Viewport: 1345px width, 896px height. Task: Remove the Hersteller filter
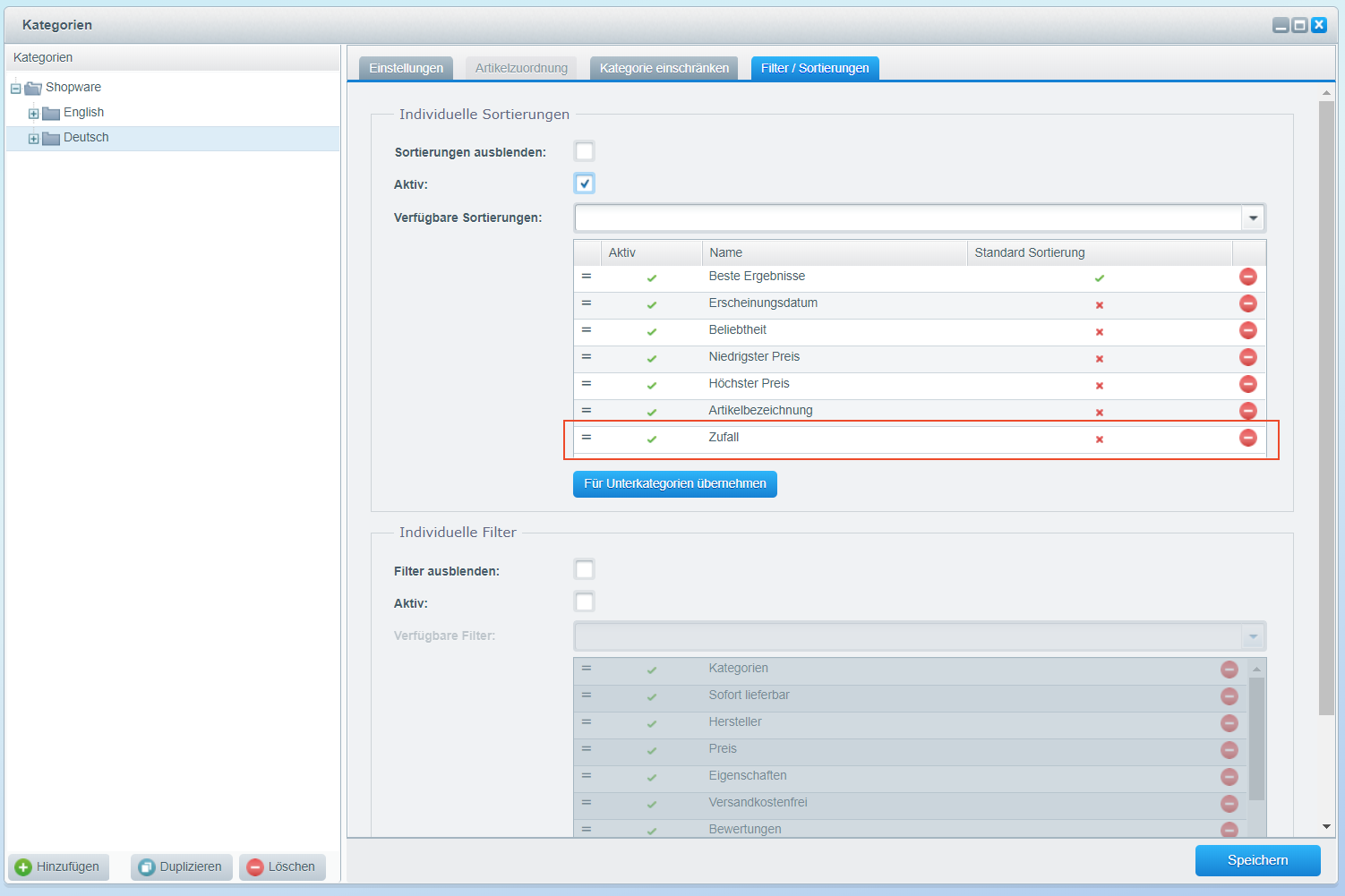1229,723
